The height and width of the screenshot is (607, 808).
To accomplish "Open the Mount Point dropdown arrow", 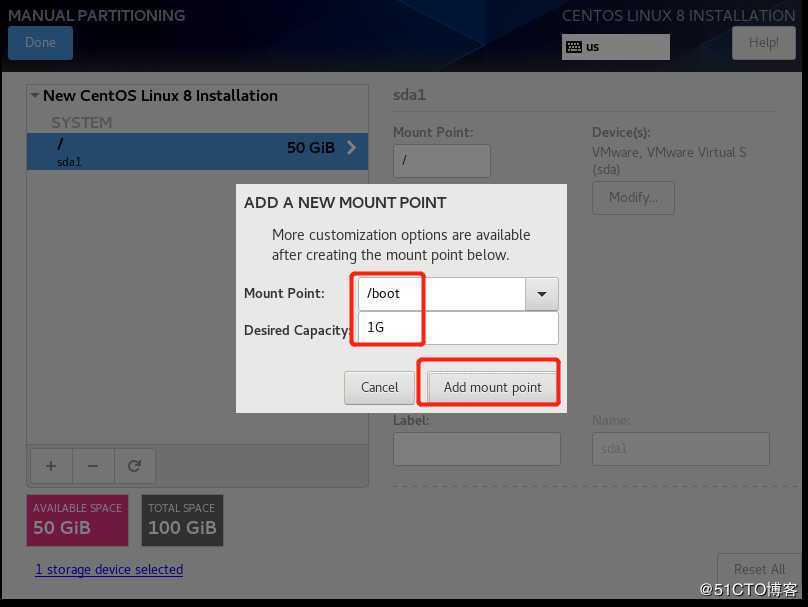I will pos(542,294).
